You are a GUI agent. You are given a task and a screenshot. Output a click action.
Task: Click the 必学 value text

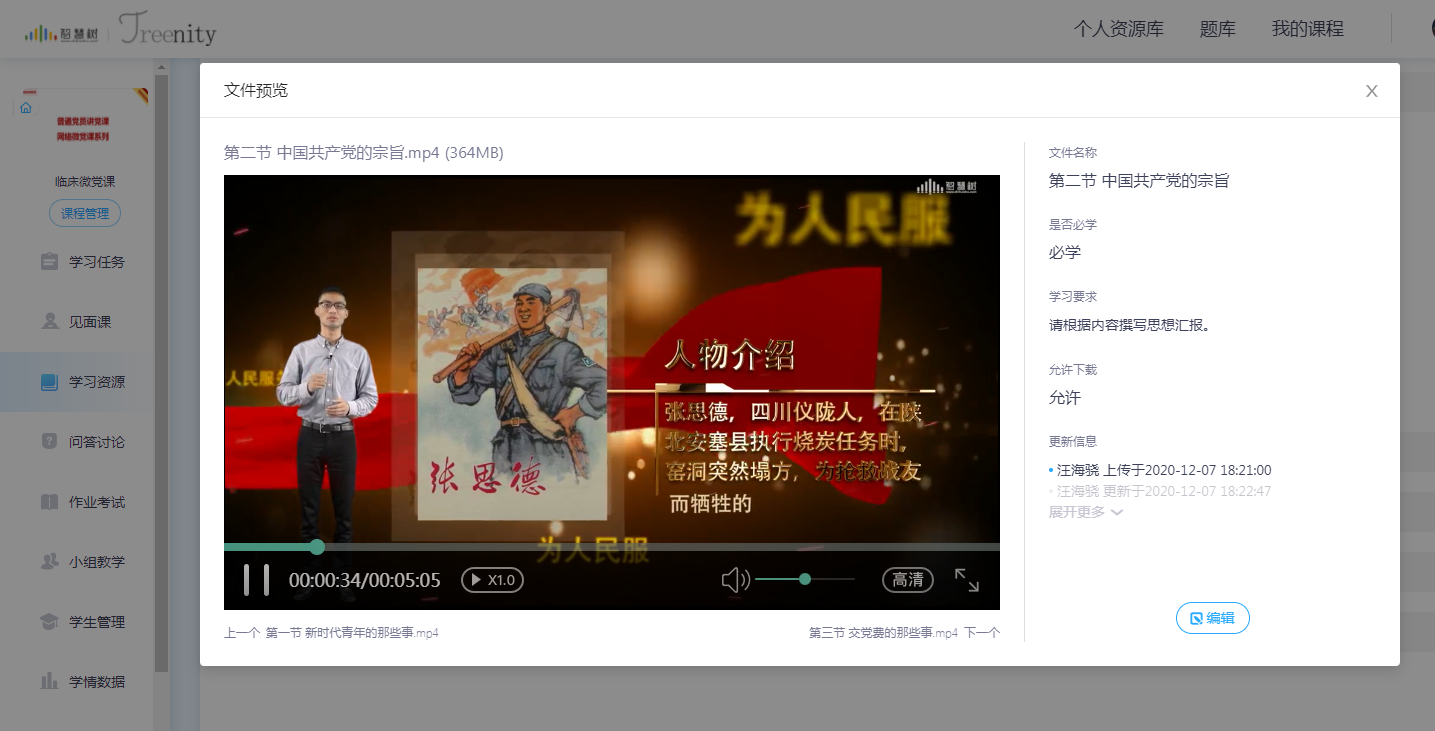point(1065,252)
